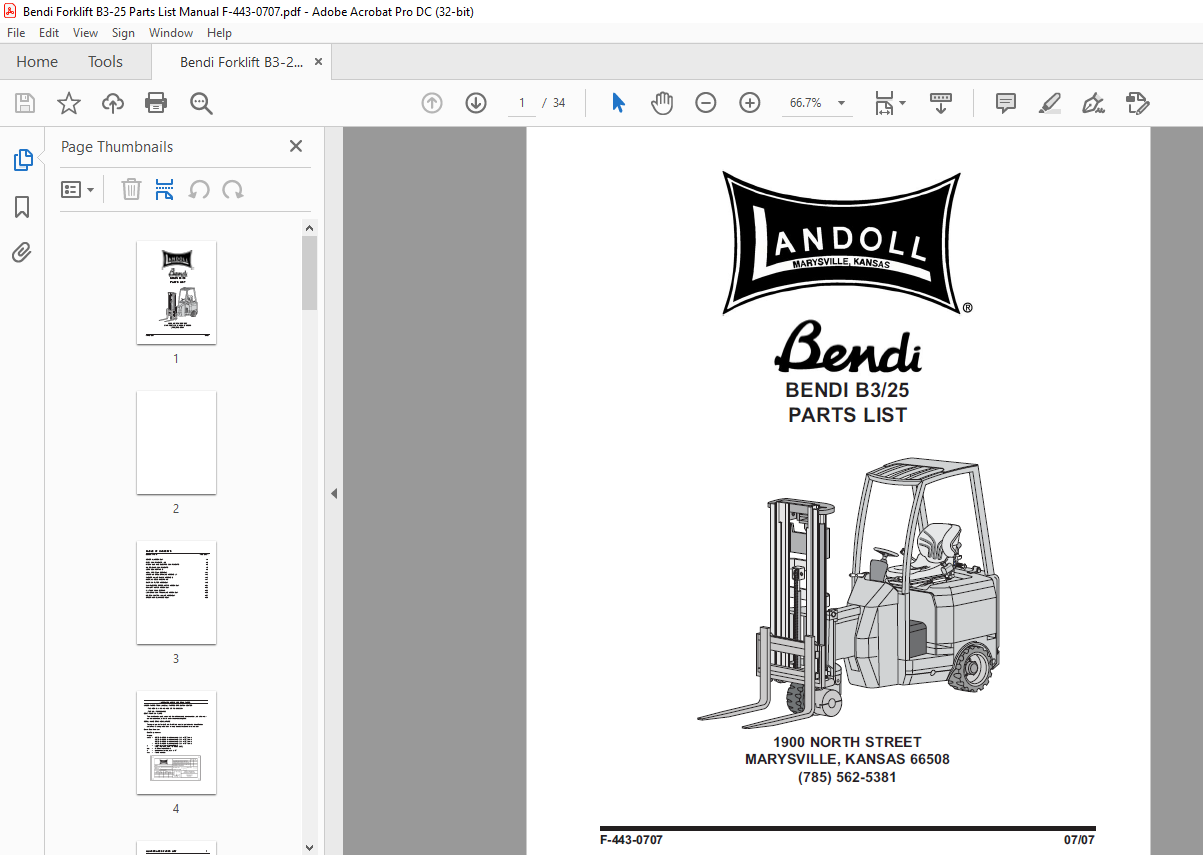Screen dimensions: 1203x855
Task: Select page 1 thumbnail
Action: pos(176,292)
